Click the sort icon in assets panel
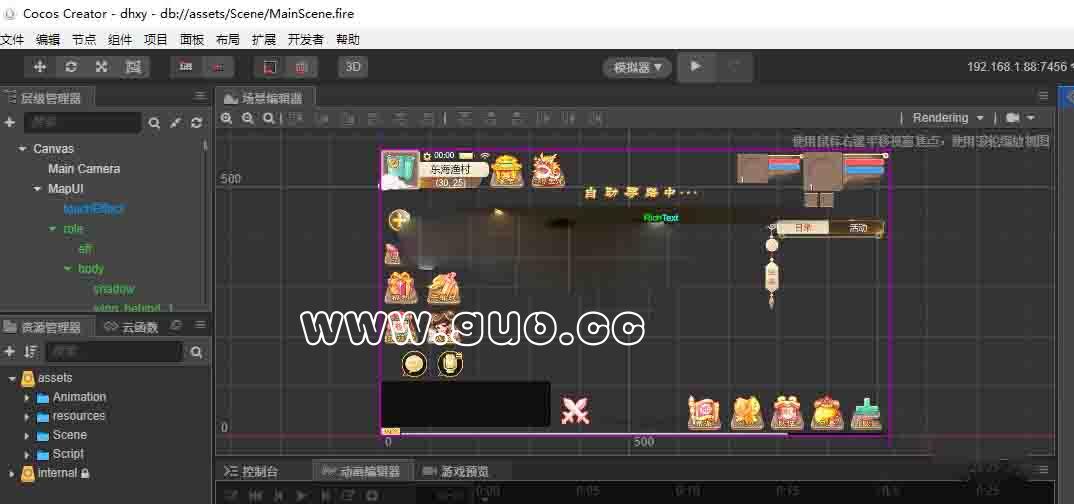 (x=31, y=352)
